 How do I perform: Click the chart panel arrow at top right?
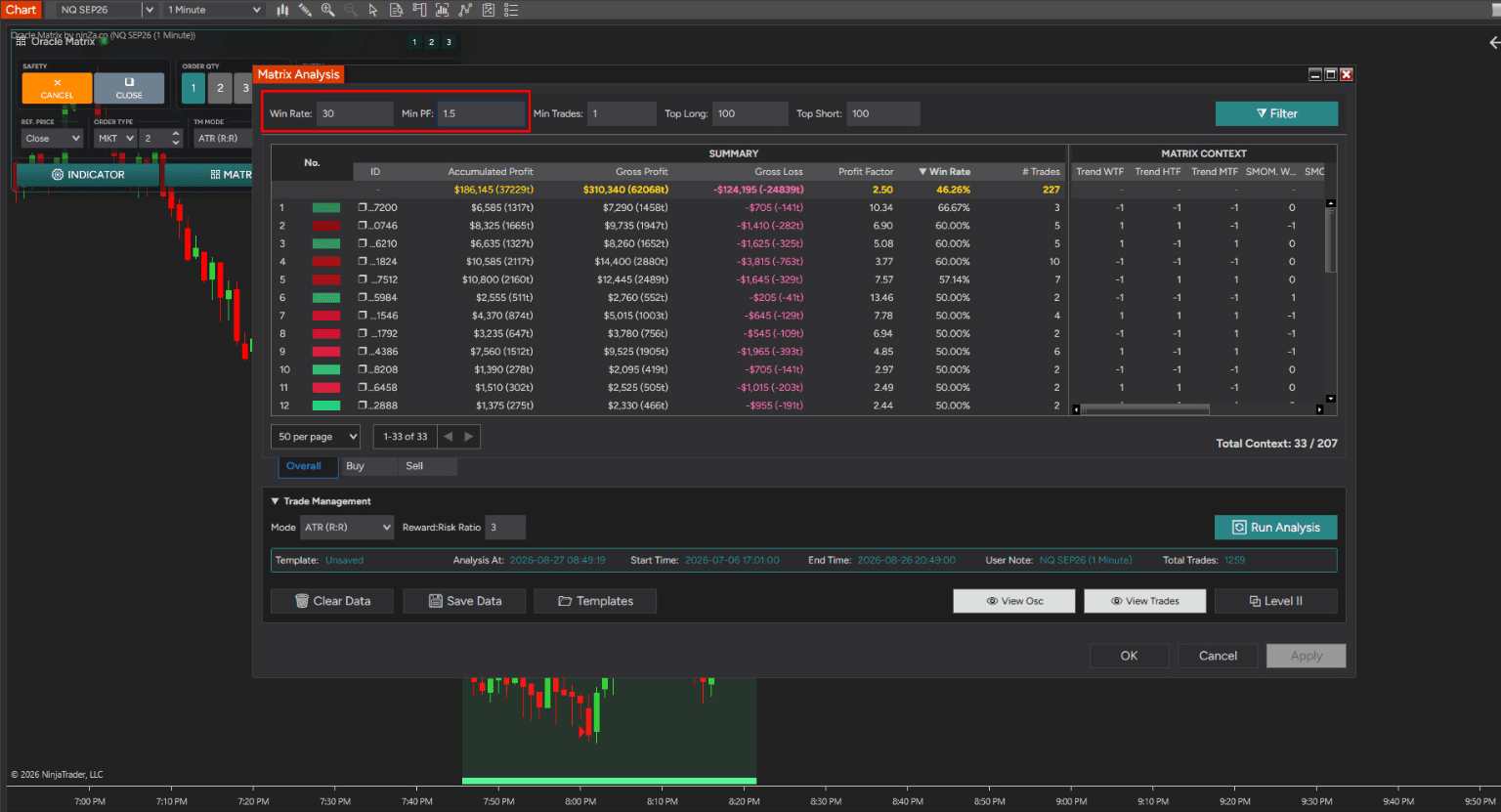[1493, 42]
